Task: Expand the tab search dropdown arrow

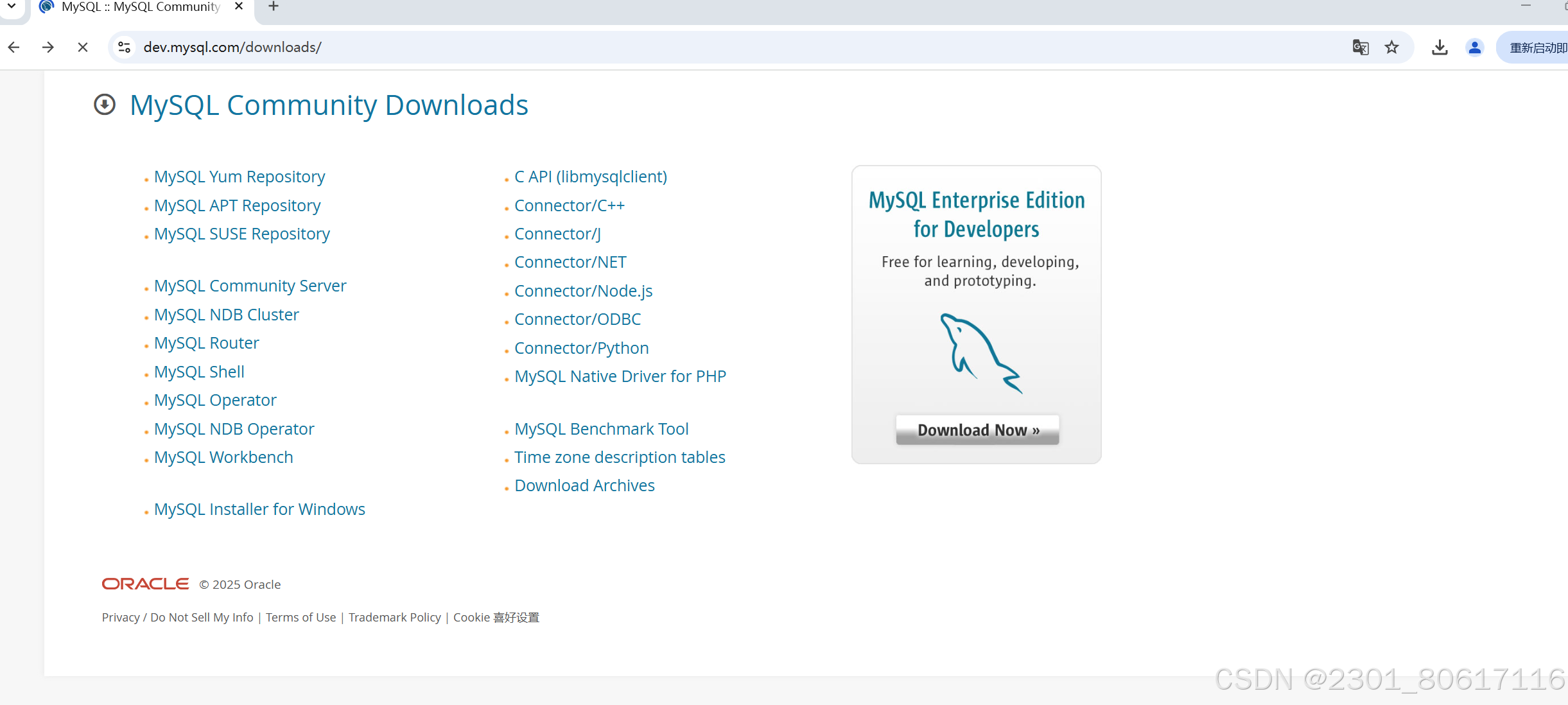Action: click(12, 6)
